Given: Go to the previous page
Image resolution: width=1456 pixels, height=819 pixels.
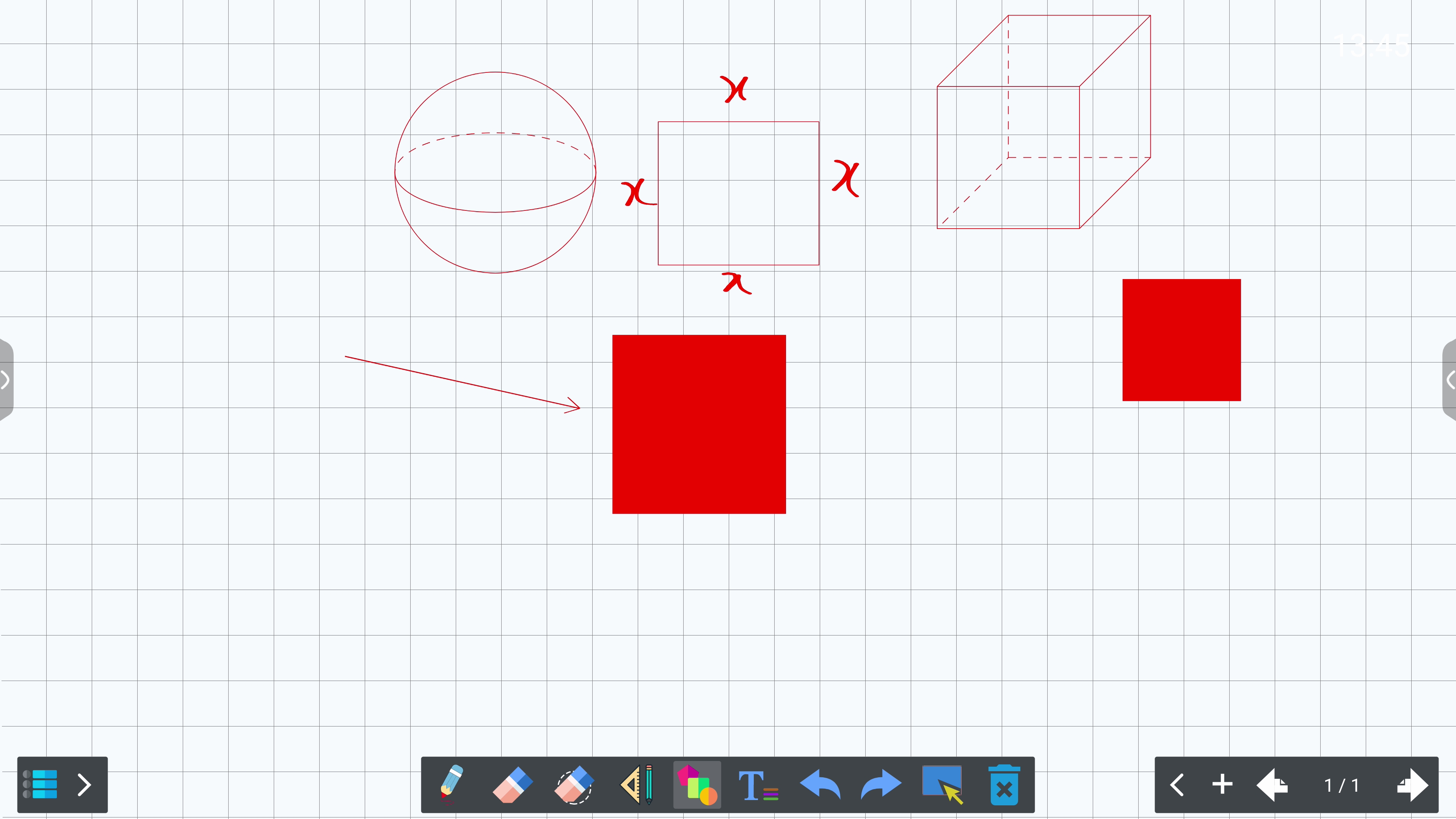Looking at the screenshot, I should [1272, 784].
